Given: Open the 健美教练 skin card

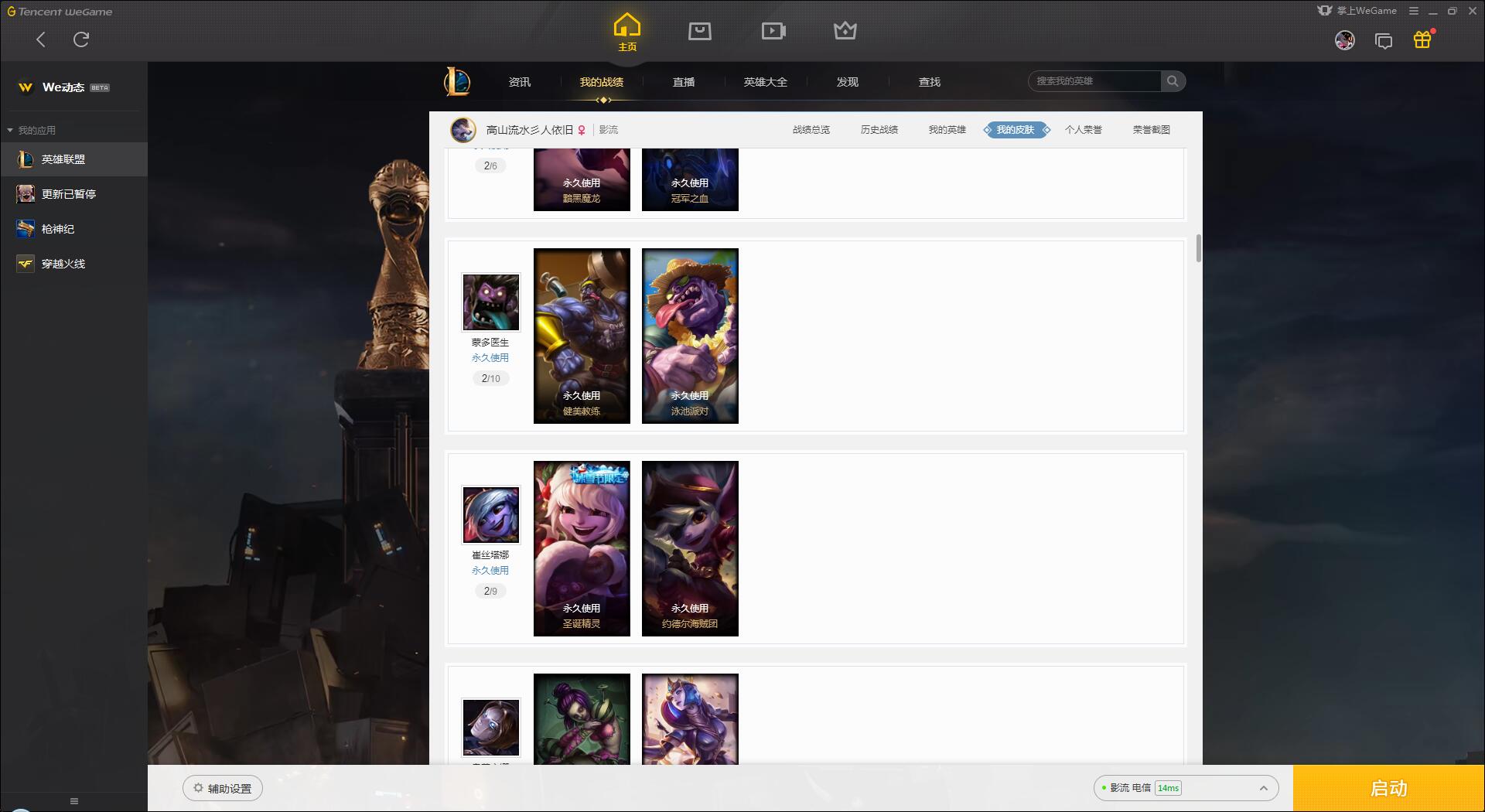Looking at the screenshot, I should (x=582, y=336).
